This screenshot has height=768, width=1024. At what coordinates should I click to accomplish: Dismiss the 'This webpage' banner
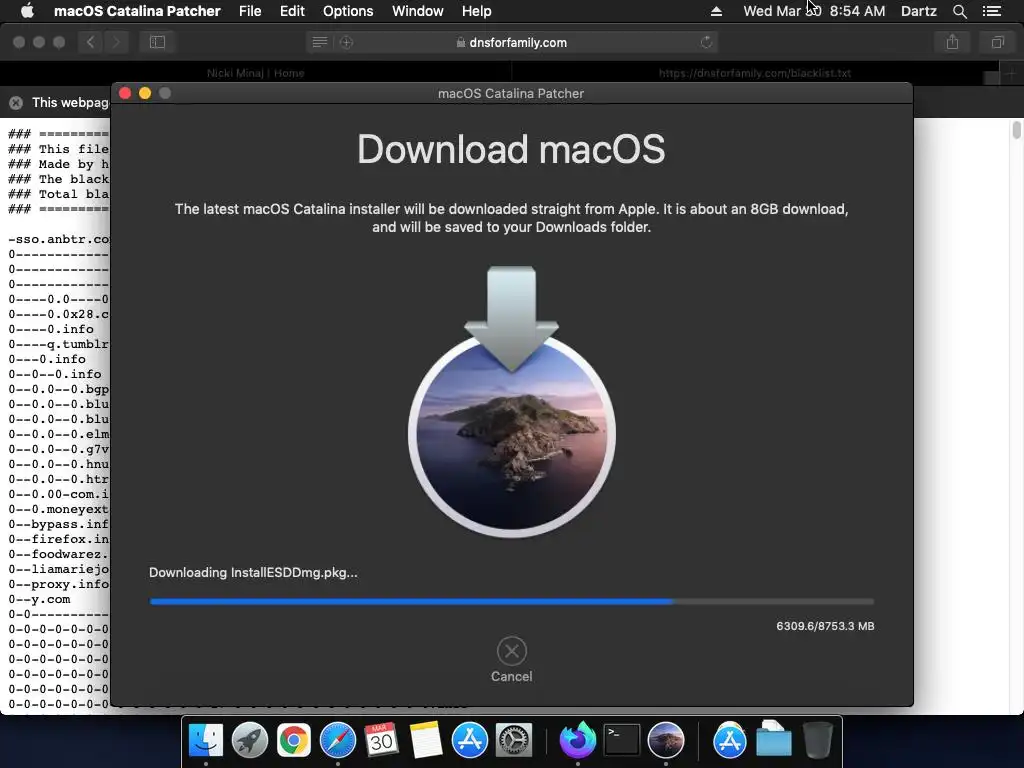16,103
